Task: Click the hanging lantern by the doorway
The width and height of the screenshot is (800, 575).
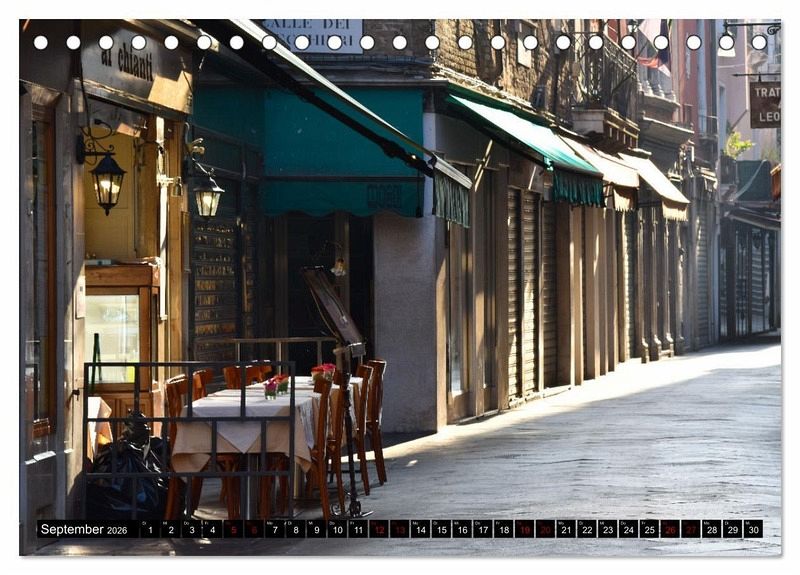Action: (x=107, y=180)
